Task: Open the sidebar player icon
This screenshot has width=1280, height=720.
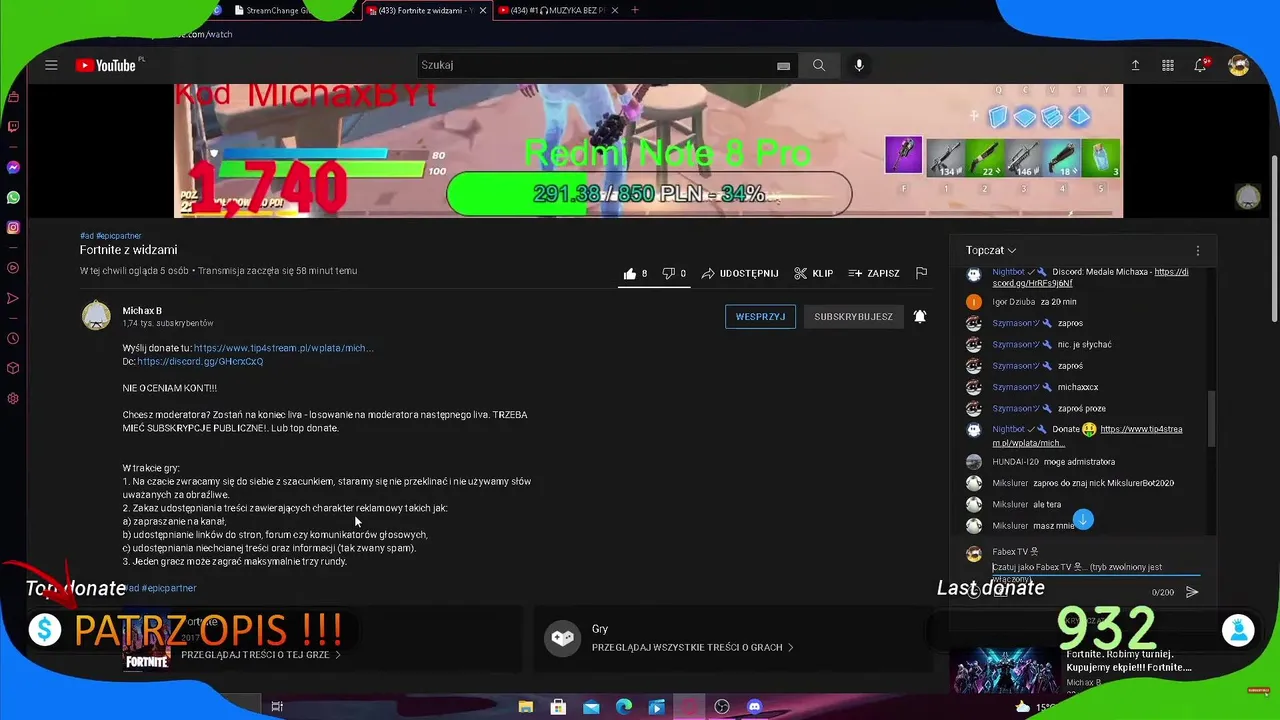Action: [13, 268]
